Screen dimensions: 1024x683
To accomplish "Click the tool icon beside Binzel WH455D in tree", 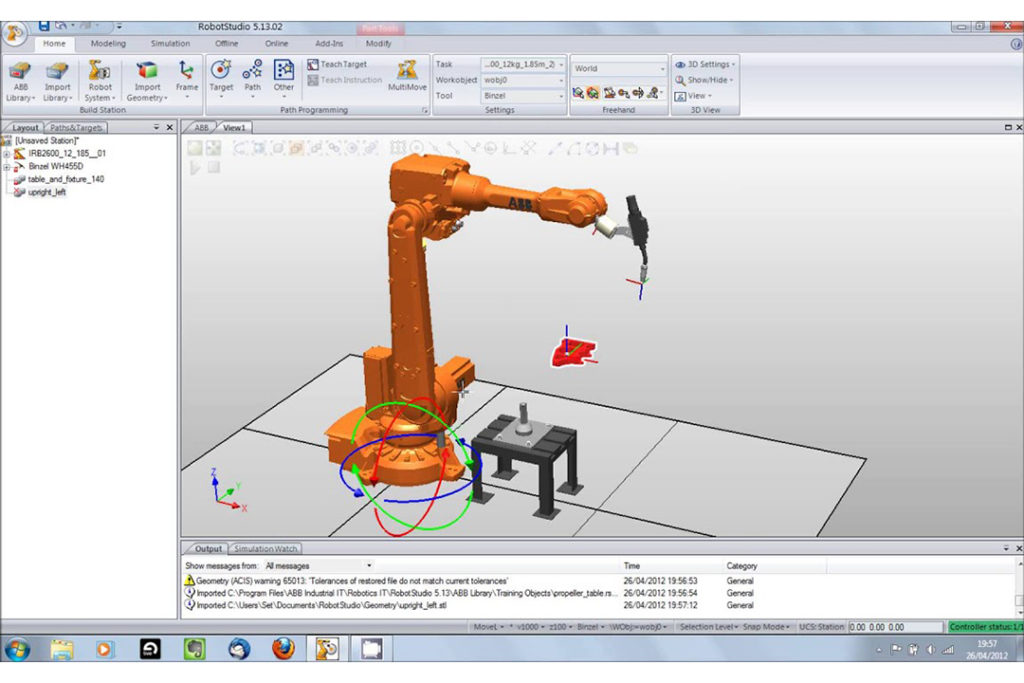I will (20, 167).
